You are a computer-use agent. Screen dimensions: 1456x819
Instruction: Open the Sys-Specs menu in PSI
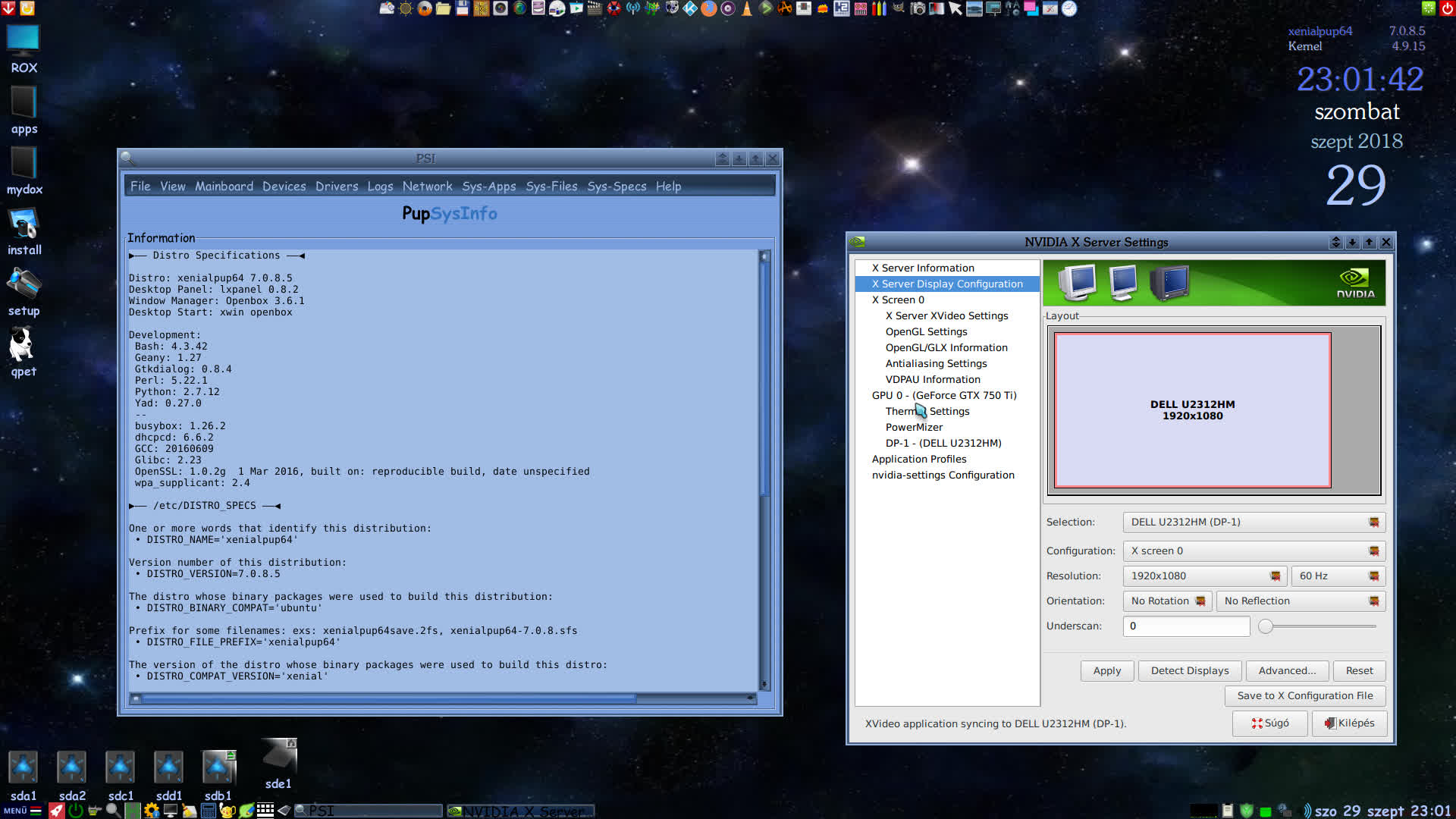click(x=617, y=187)
